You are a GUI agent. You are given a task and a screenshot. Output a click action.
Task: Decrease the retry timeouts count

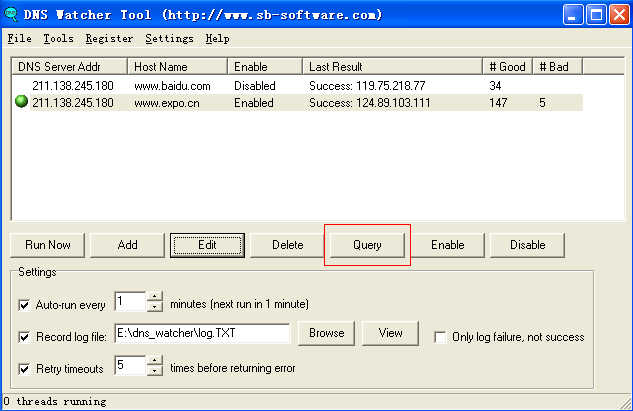coord(154,371)
